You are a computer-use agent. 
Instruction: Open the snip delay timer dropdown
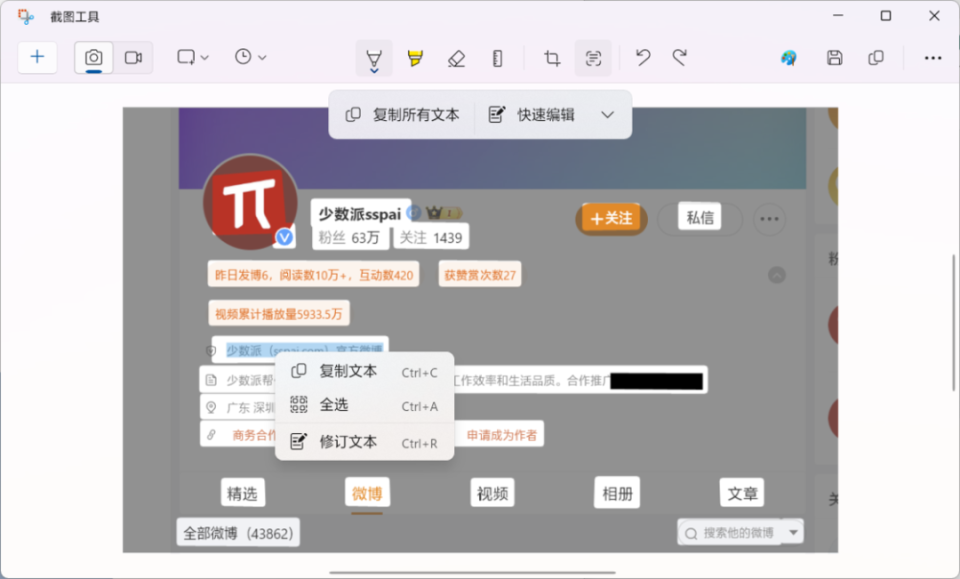coord(249,57)
